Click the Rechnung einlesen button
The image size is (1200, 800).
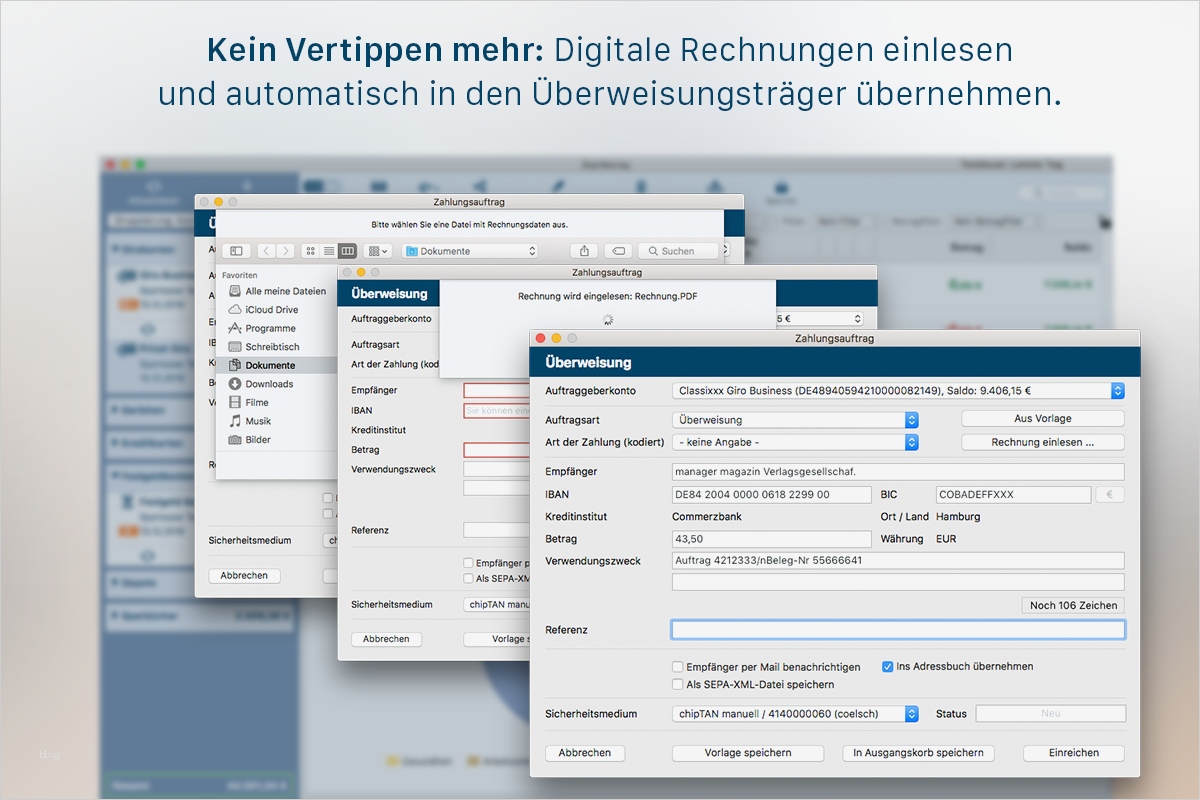[x=1043, y=442]
